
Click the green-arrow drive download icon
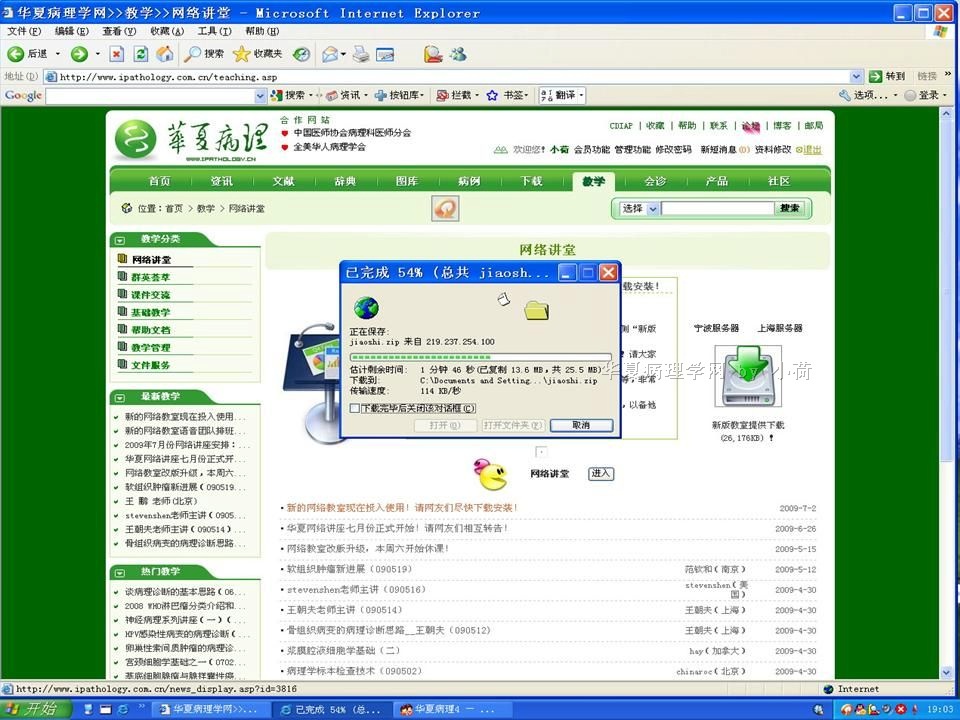748,376
